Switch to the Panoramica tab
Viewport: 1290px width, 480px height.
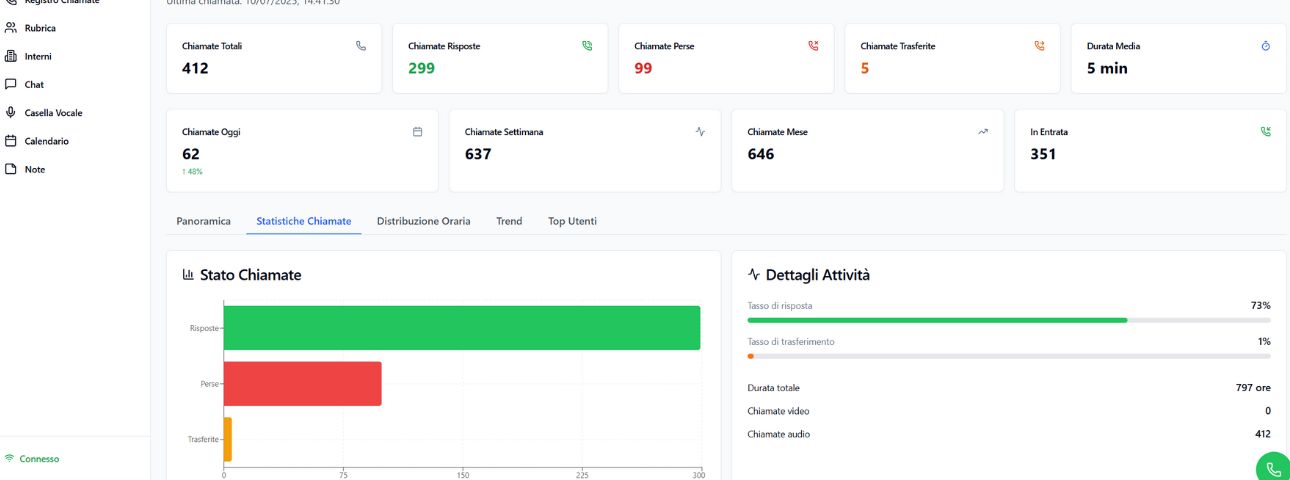pos(203,221)
